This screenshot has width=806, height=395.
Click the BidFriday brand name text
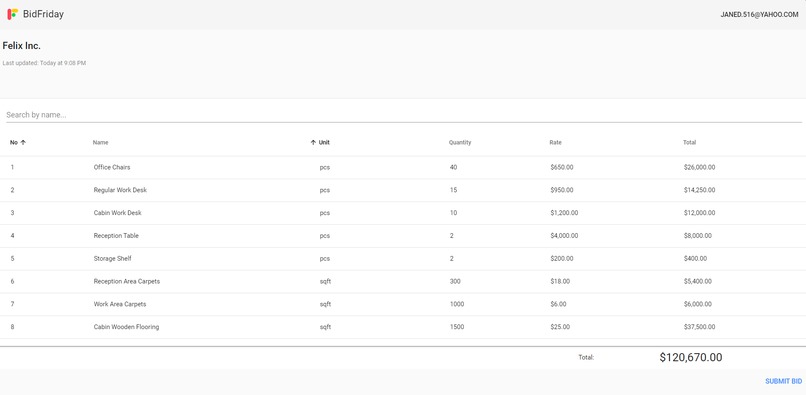click(x=43, y=14)
